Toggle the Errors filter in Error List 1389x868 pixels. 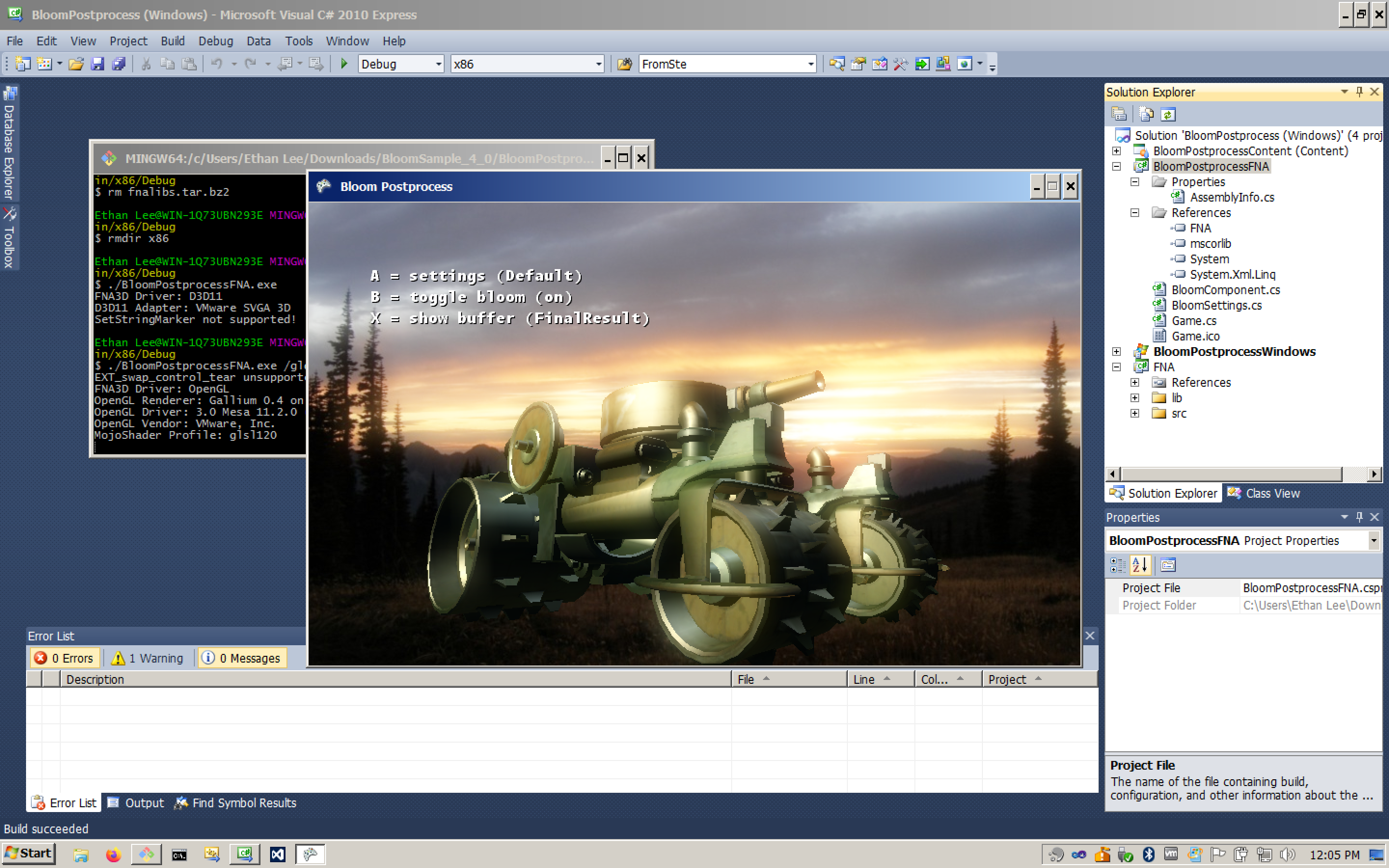(x=64, y=658)
